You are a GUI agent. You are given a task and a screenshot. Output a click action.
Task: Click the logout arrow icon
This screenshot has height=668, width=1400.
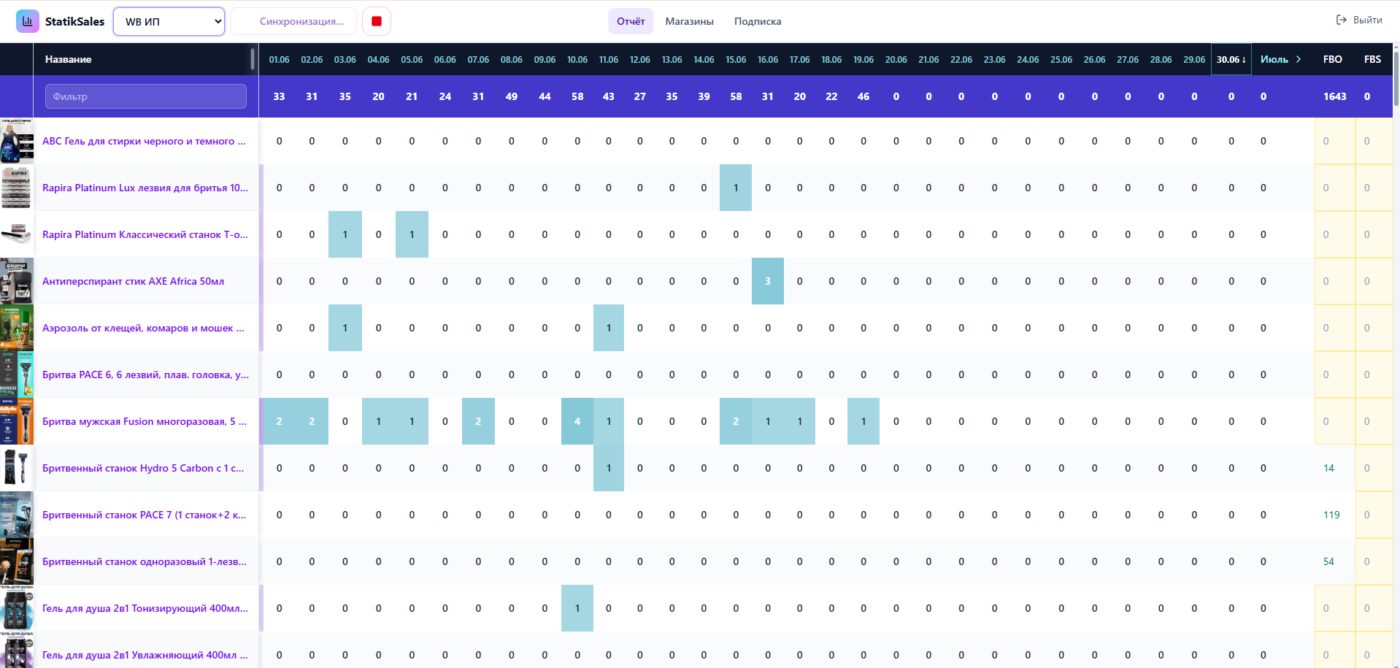(1342, 20)
